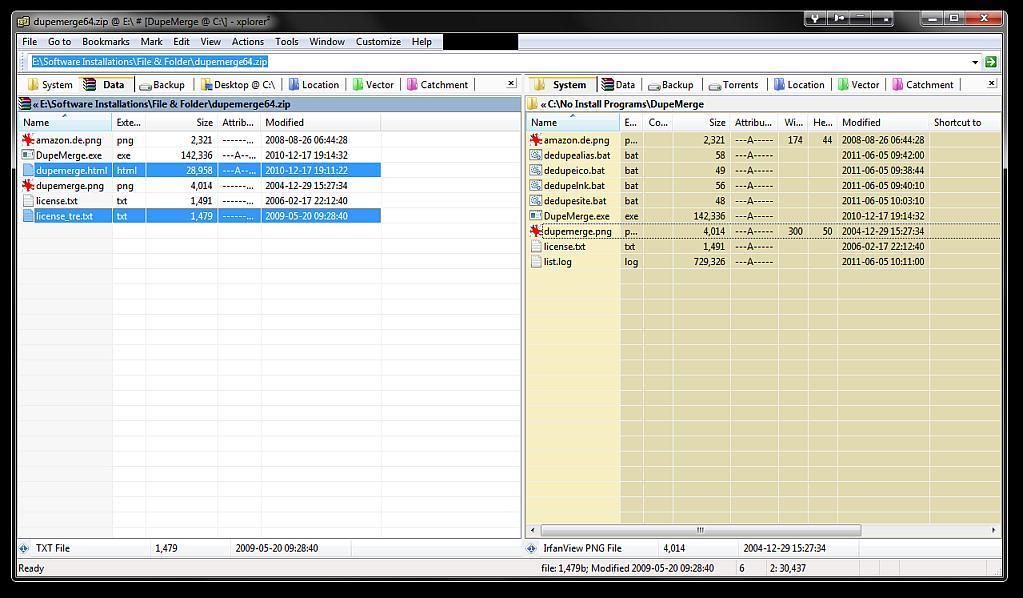Screen dimensions: 1023x598
Task: Click the folder icon in right pane path header
Action: (x=532, y=104)
